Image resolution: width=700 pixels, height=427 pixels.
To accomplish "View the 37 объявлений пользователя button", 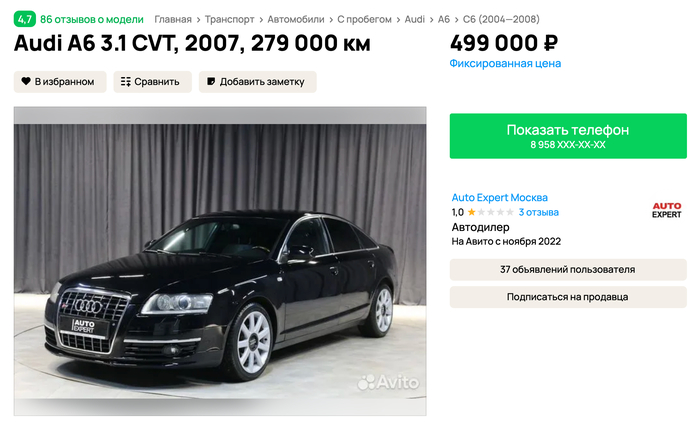I will (568, 269).
